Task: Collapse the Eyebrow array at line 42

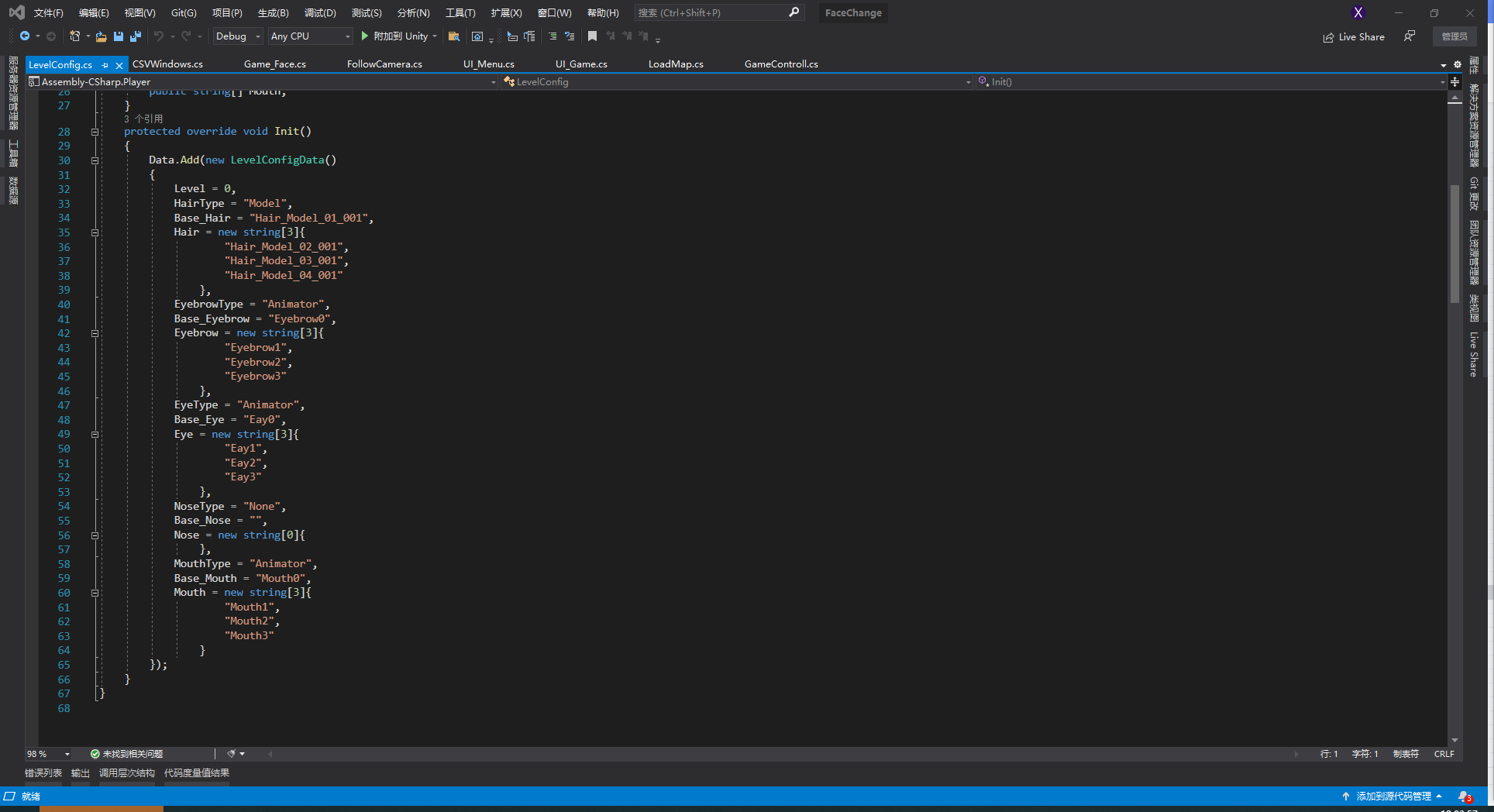Action: tap(95, 333)
